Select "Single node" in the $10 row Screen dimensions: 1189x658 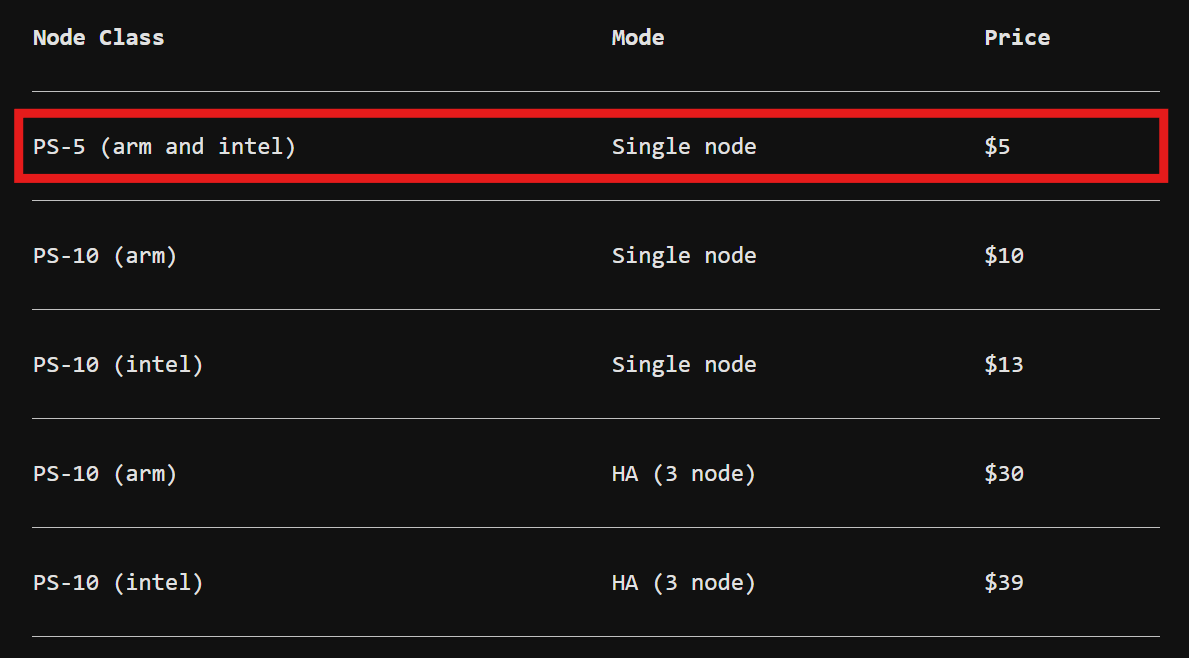[684, 256]
